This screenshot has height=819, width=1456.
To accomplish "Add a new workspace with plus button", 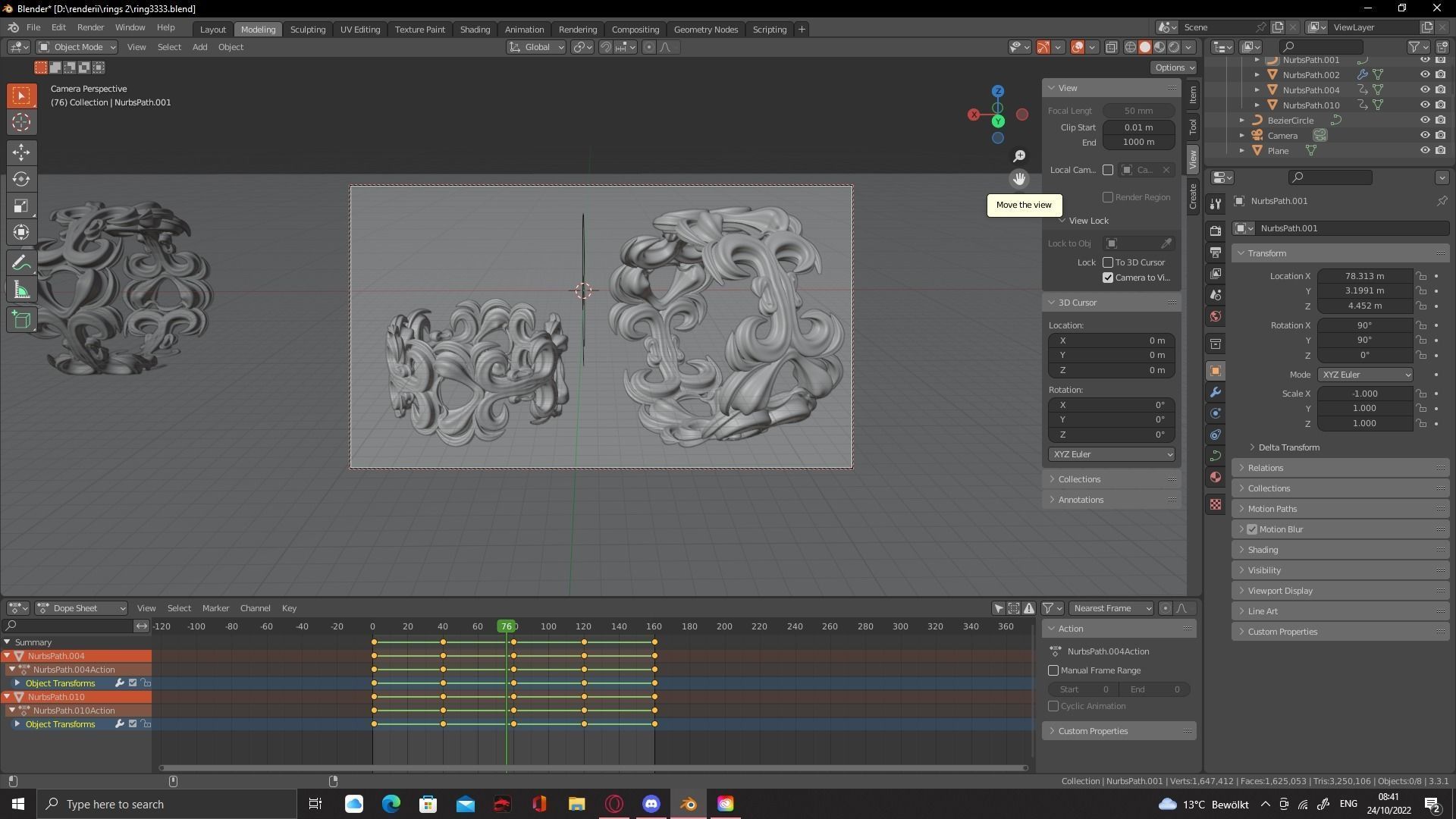I will coord(802,29).
